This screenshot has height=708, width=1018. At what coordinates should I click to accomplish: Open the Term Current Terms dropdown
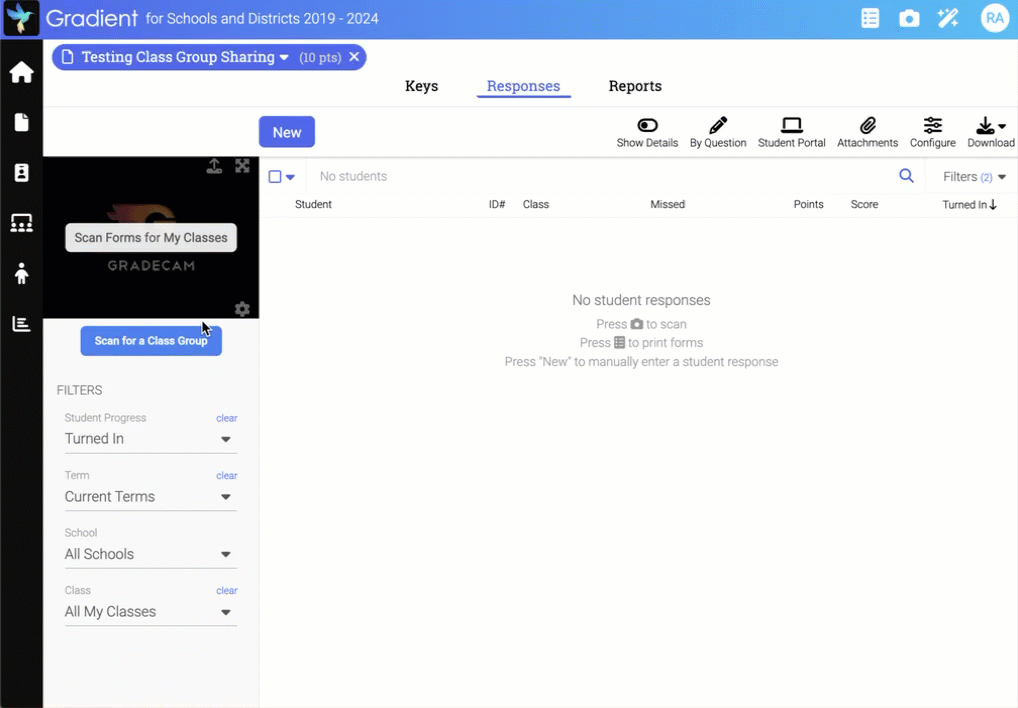coord(151,496)
